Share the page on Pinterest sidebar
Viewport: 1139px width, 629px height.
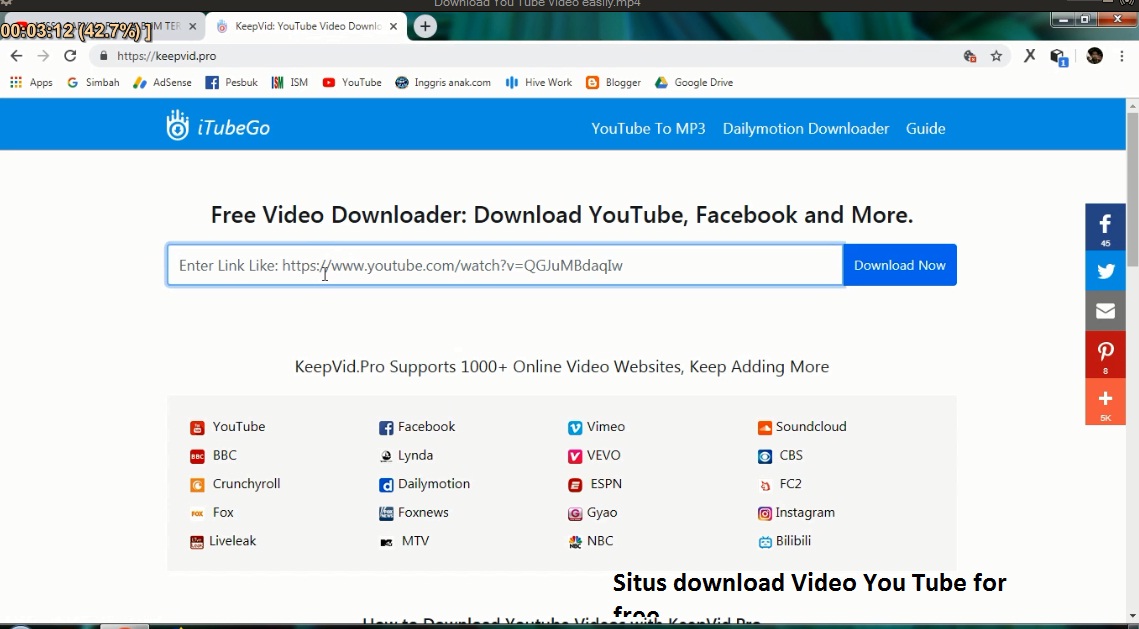coord(1105,354)
